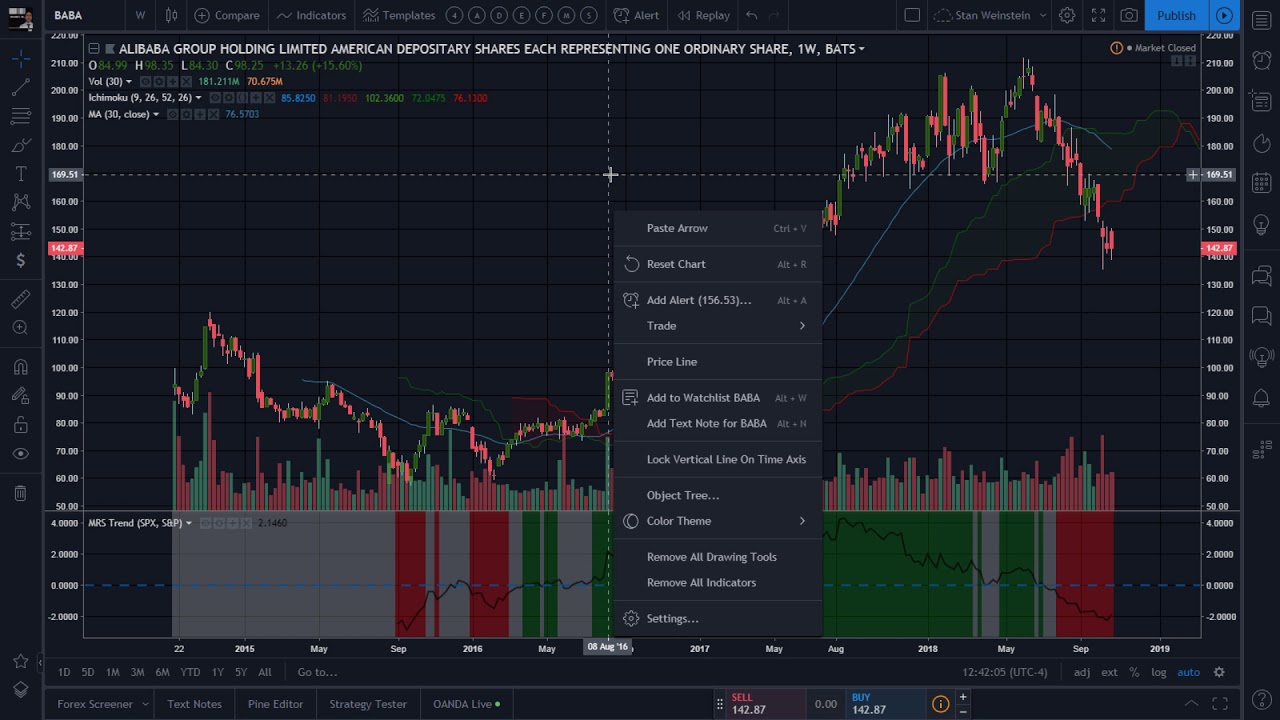
Task: Click the Alert button in toolbar
Action: (x=636, y=15)
